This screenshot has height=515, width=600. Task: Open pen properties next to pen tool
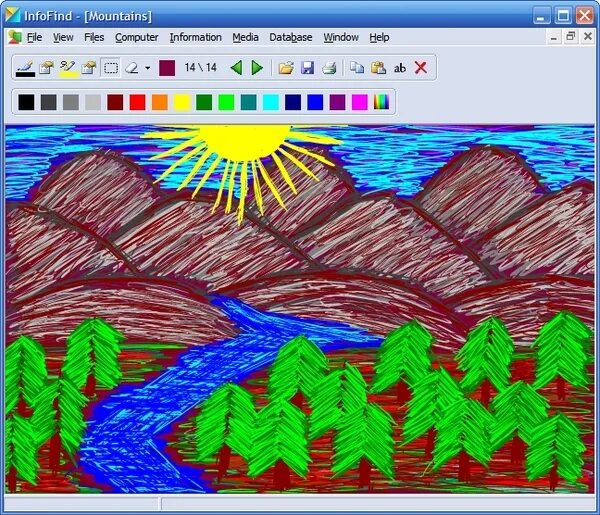tap(47, 68)
